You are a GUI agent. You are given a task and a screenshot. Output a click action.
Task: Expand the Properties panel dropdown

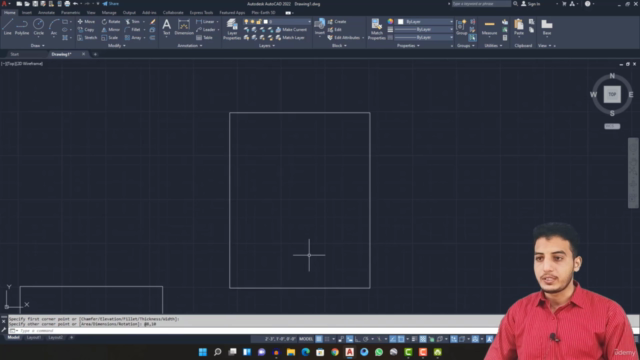point(408,46)
